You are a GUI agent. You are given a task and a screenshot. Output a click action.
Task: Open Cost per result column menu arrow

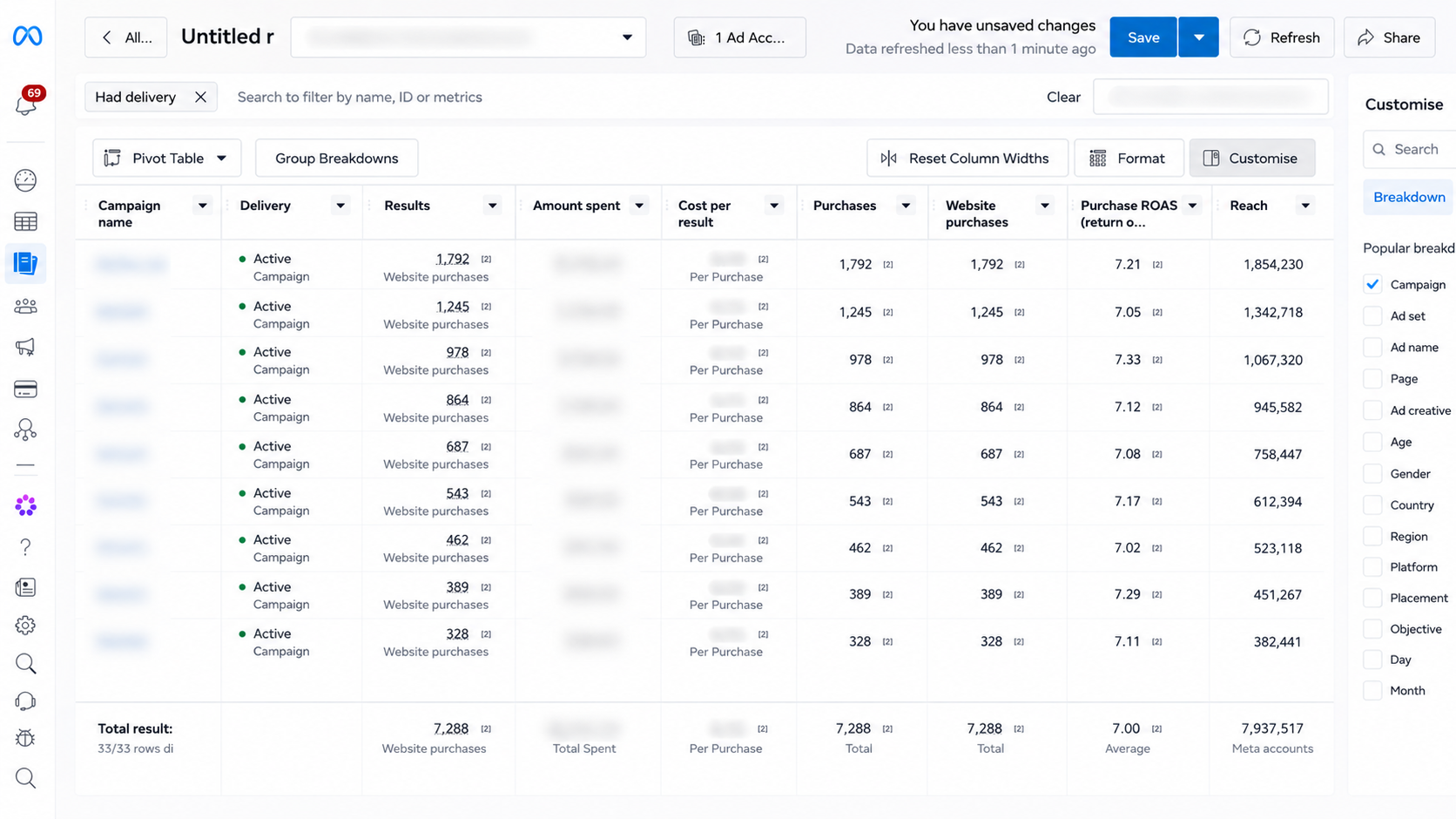[x=773, y=206]
